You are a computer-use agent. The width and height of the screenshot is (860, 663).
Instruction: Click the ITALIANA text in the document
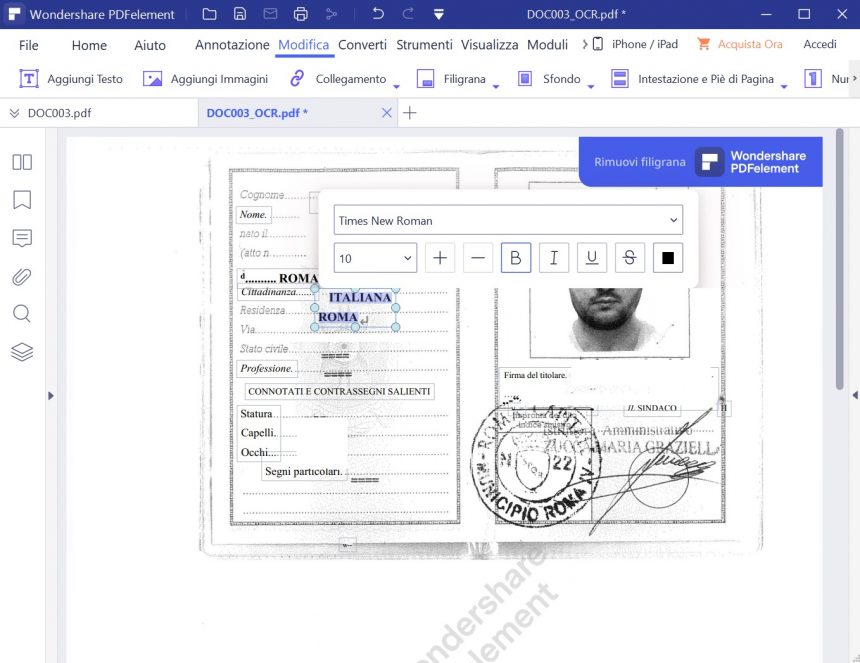(x=360, y=297)
